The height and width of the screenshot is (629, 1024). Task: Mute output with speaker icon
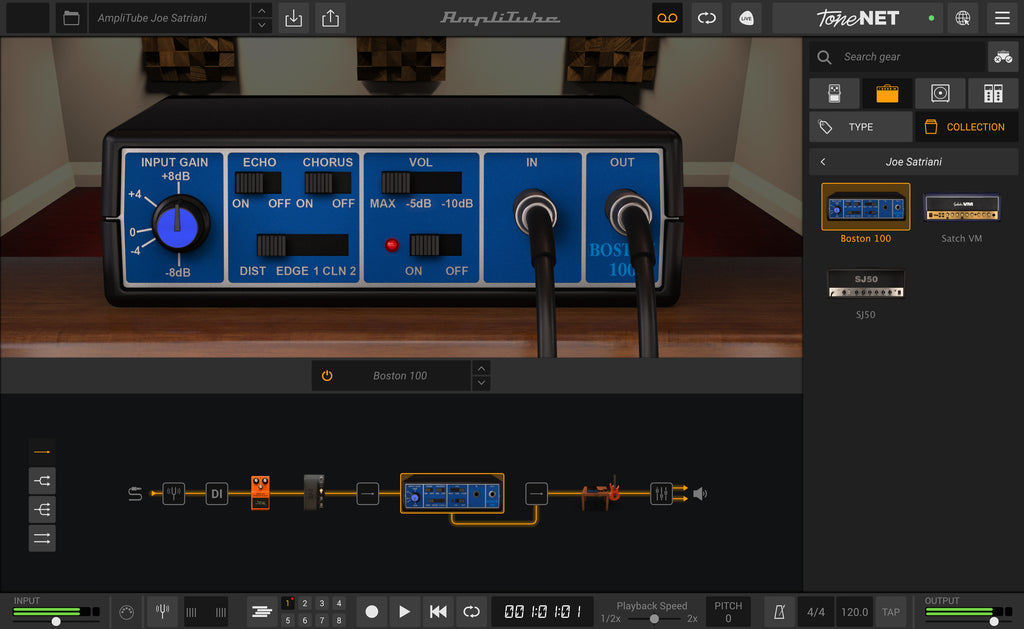700,493
